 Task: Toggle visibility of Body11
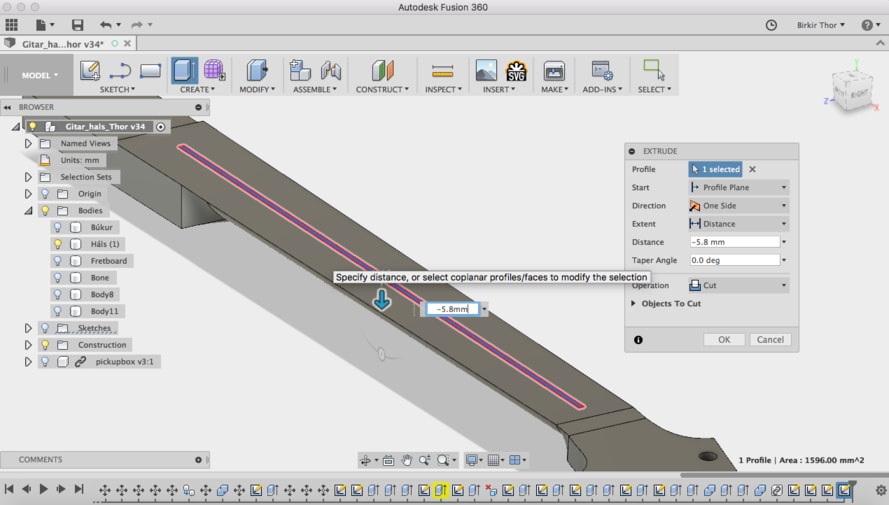pyautogui.click(x=57, y=311)
